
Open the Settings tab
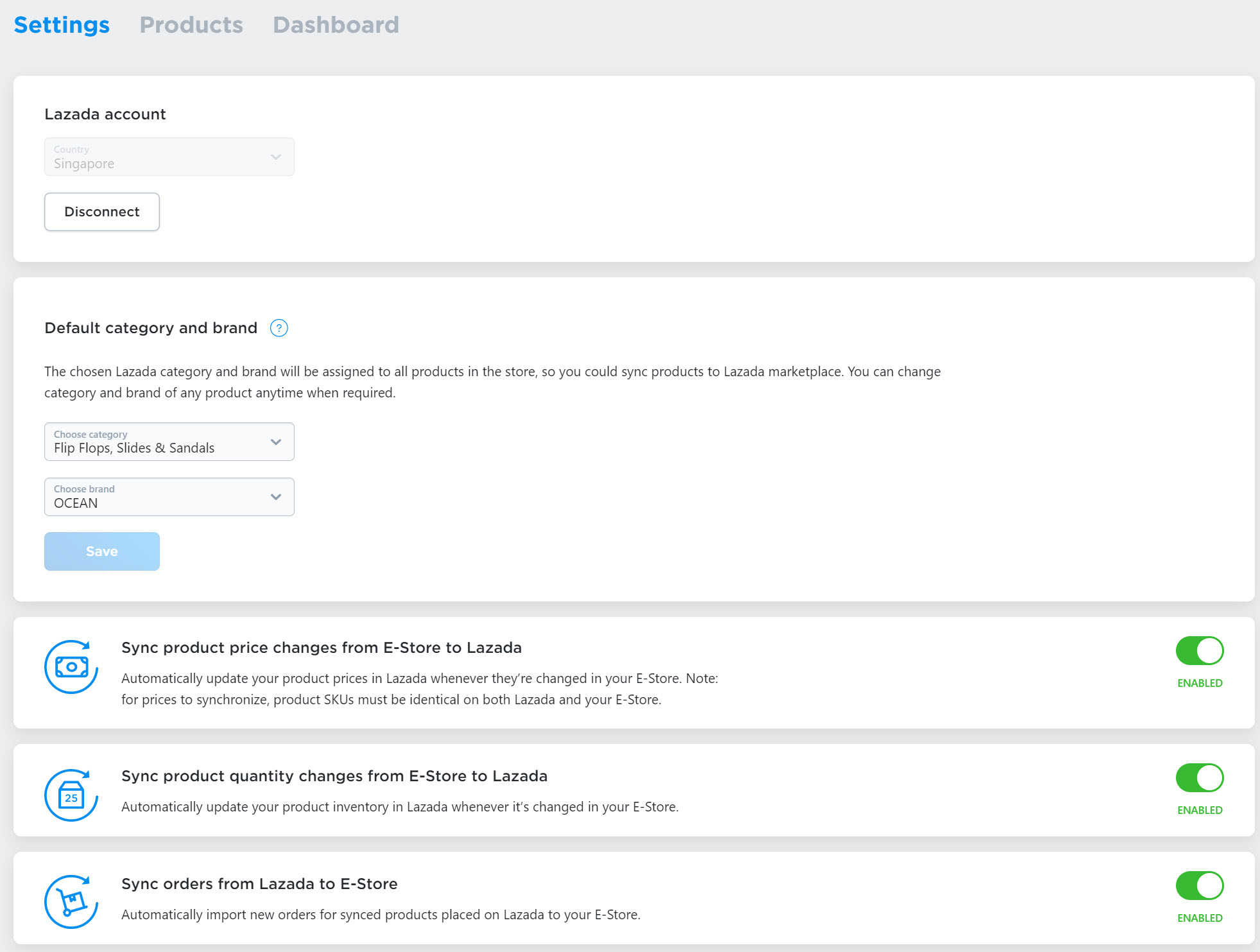[x=62, y=25]
